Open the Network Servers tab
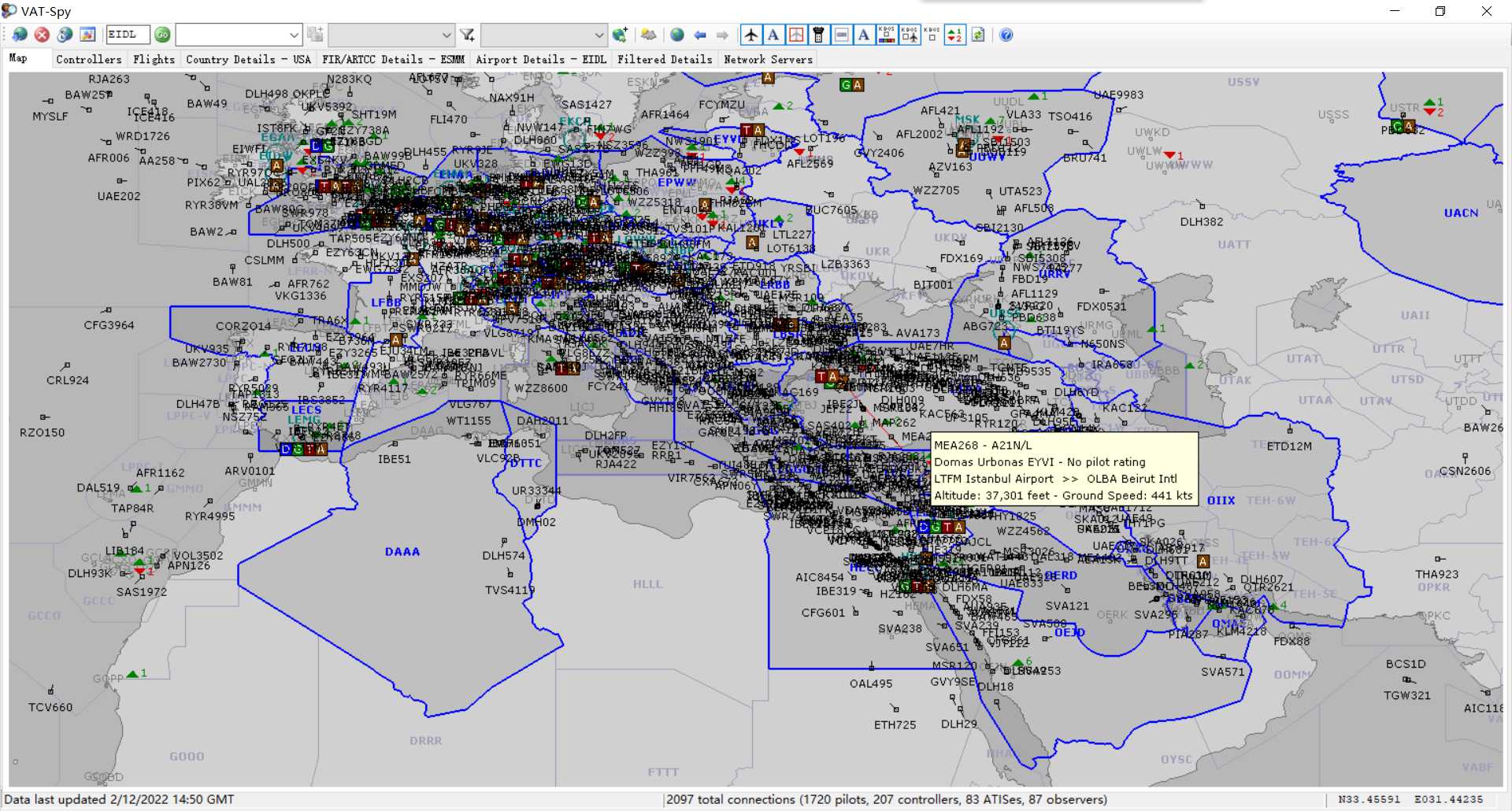Image resolution: width=1512 pixels, height=811 pixels. coord(768,59)
